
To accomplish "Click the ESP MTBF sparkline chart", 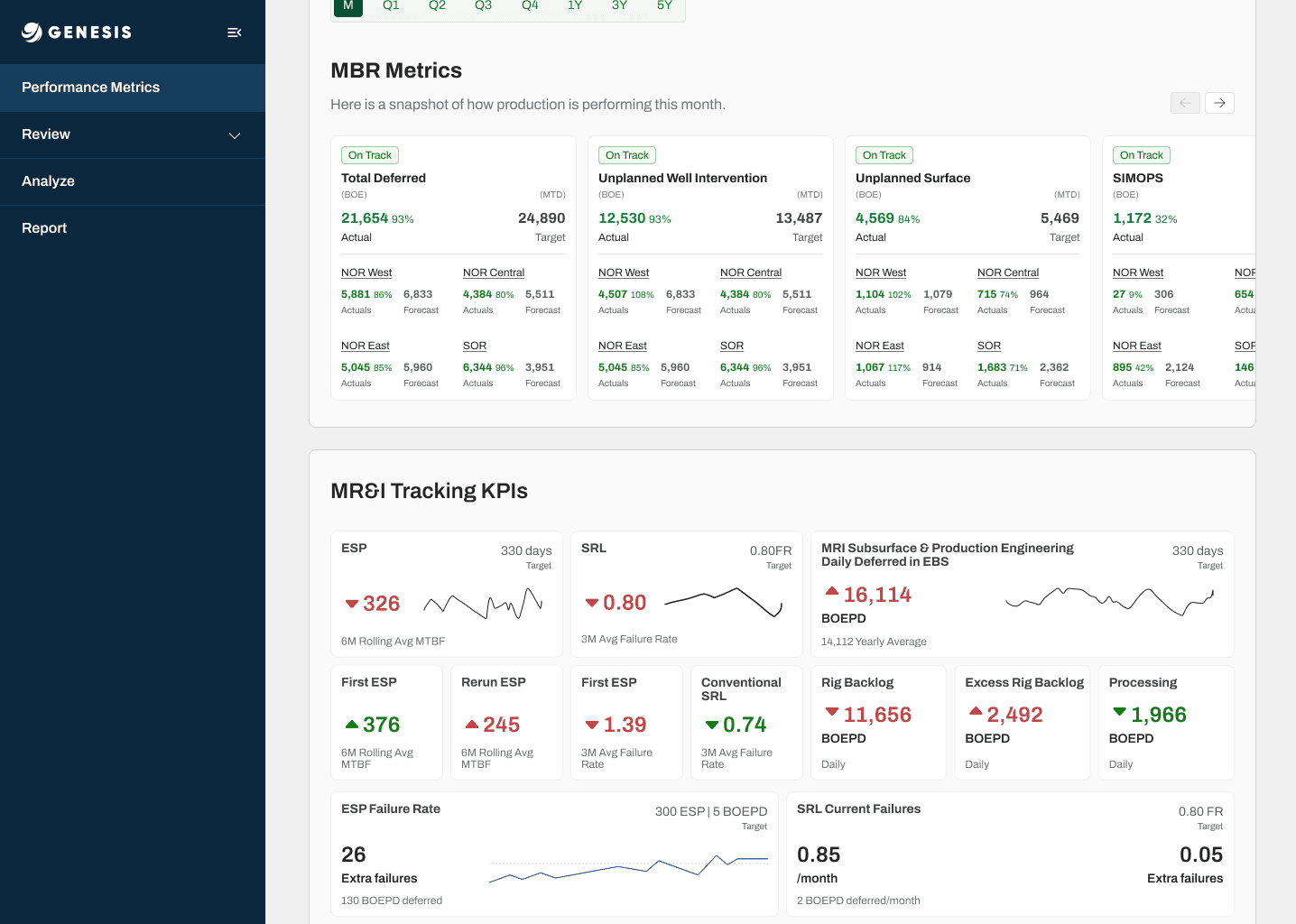I will 483,604.
